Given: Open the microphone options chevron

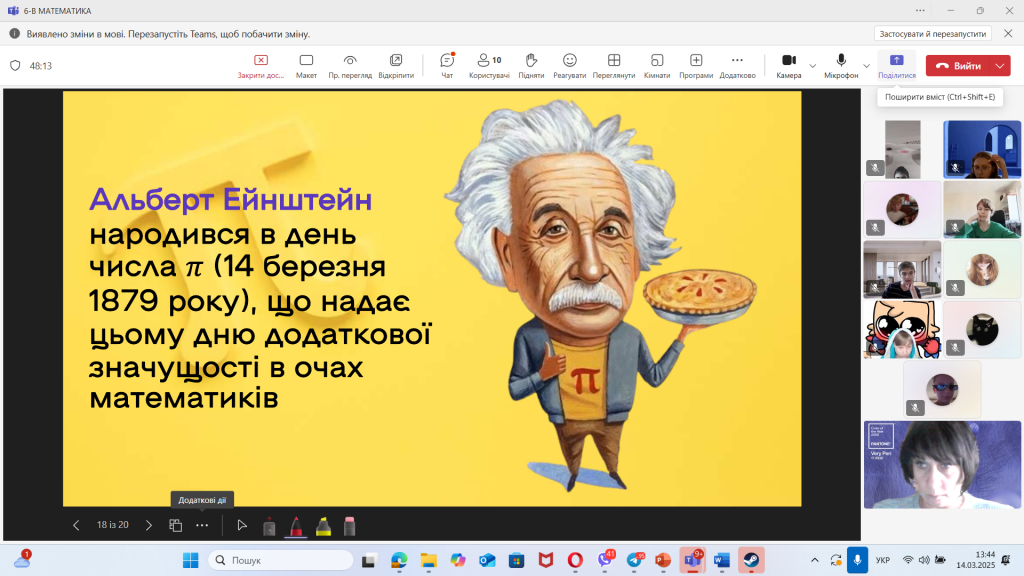Looking at the screenshot, I should click(x=866, y=64).
